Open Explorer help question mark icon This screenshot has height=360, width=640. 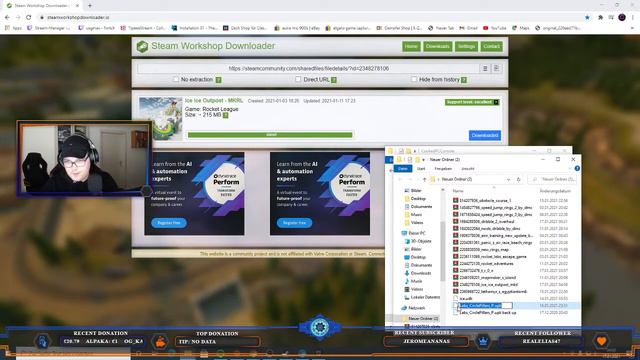(x=577, y=168)
